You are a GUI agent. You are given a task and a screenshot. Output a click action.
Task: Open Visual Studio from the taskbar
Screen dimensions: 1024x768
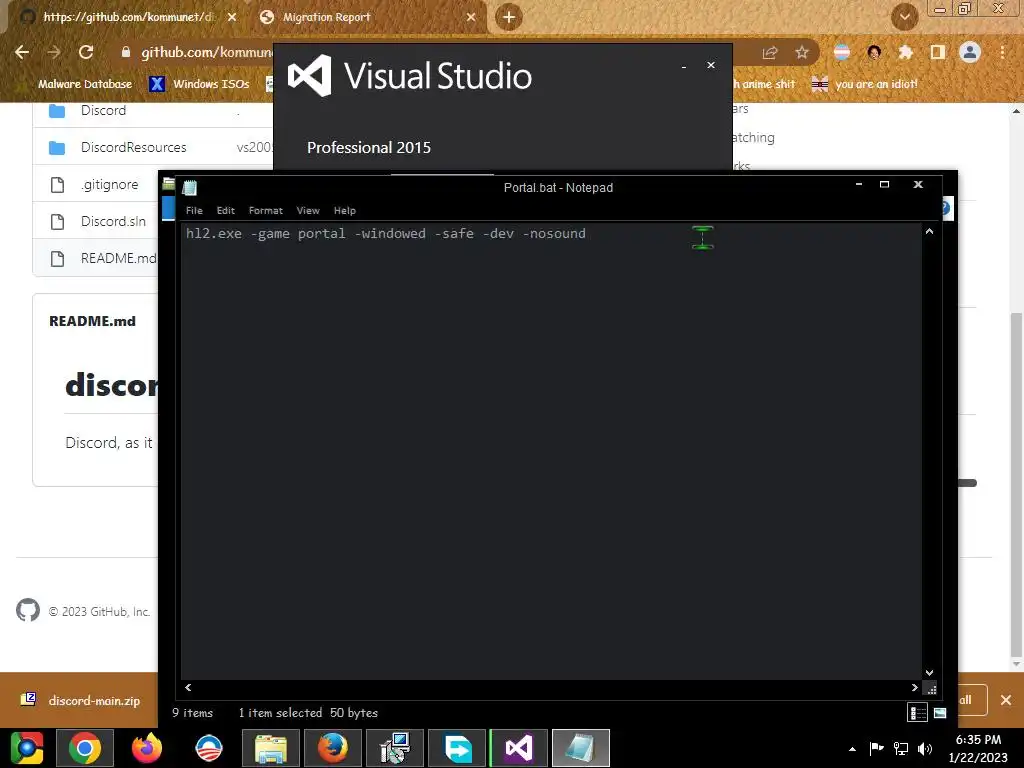pos(519,748)
